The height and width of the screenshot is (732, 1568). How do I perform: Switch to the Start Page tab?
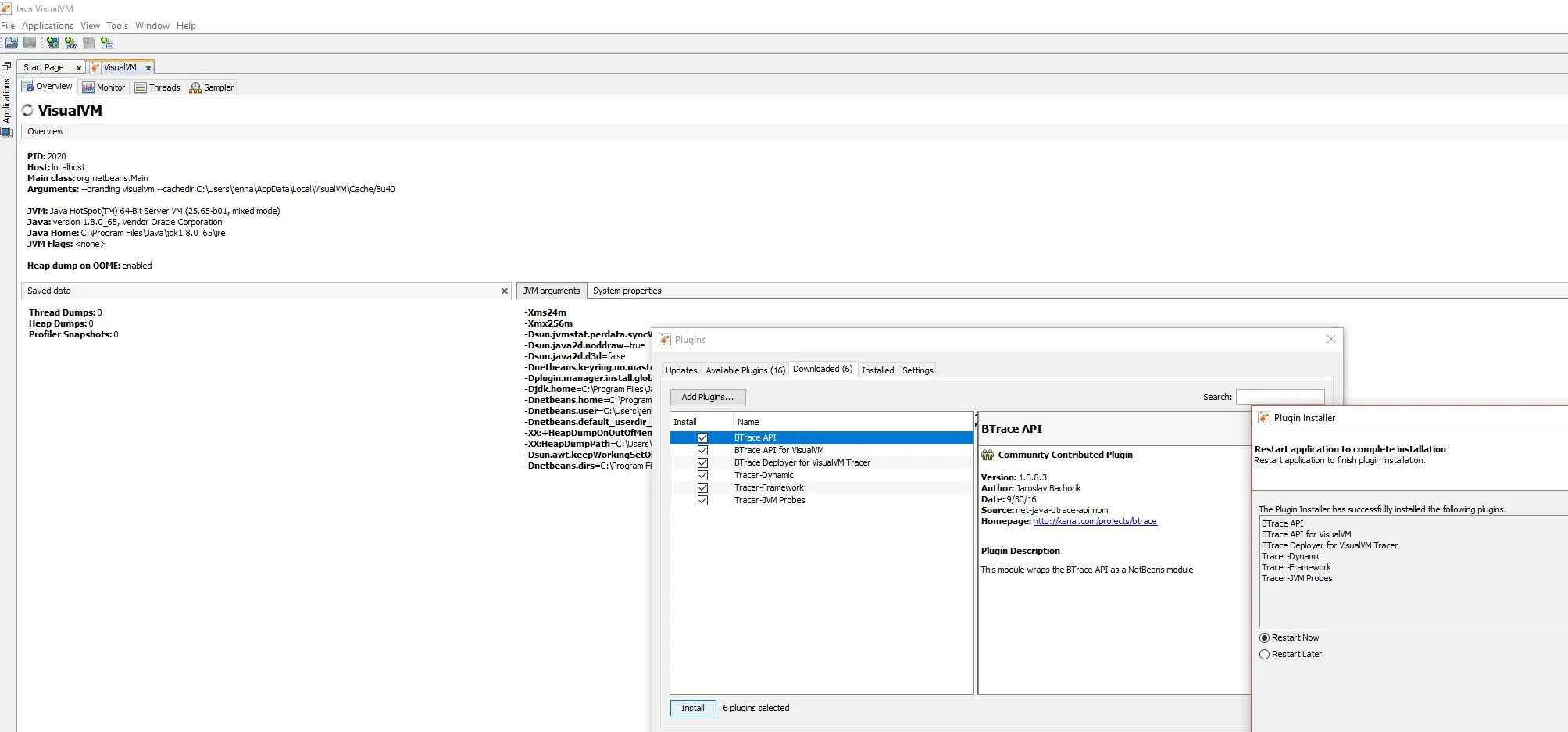(44, 67)
